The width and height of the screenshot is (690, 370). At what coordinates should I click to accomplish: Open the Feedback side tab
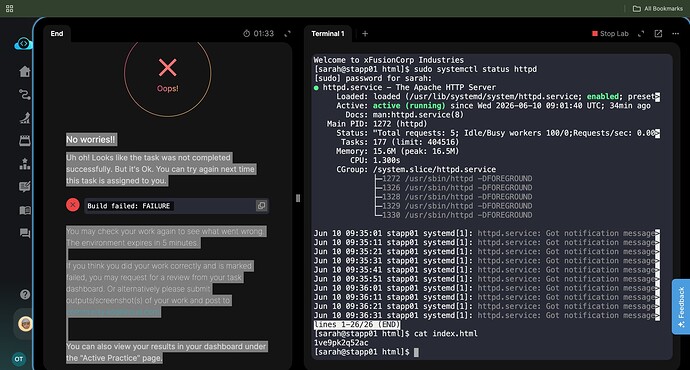pyautogui.click(x=681, y=307)
